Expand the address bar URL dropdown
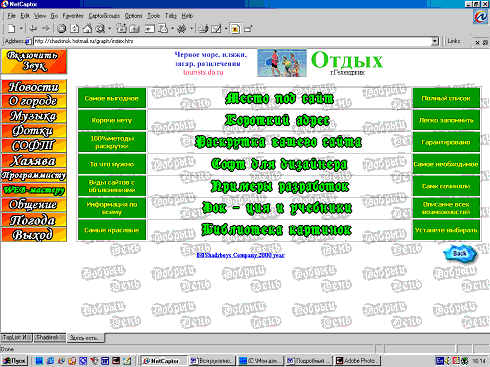490x367 pixels. point(435,41)
